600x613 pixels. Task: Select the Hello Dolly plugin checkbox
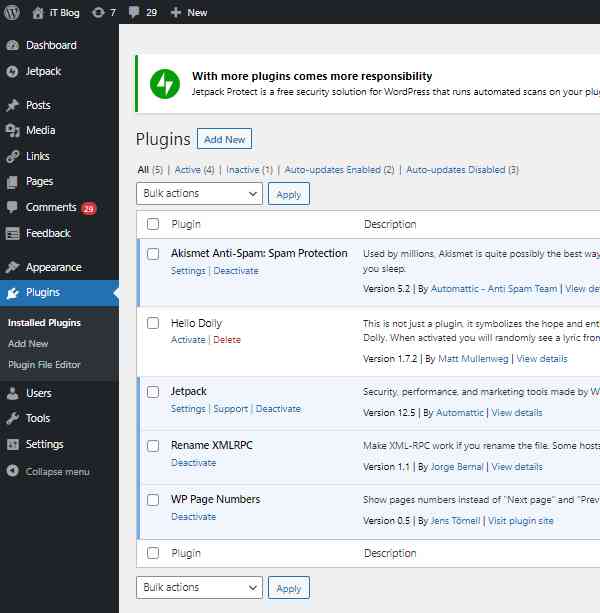pyautogui.click(x=153, y=323)
